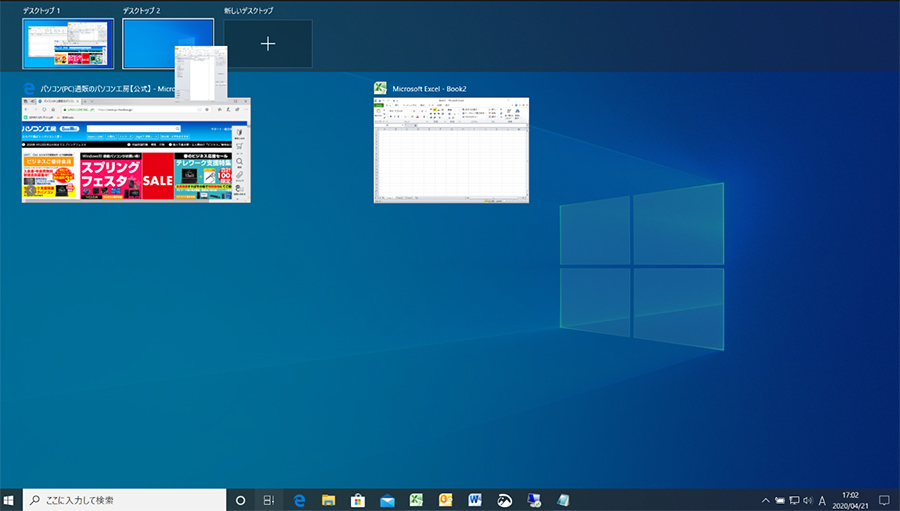This screenshot has width=900, height=511.
Task: Open Outlook from the taskbar
Action: tap(446, 499)
